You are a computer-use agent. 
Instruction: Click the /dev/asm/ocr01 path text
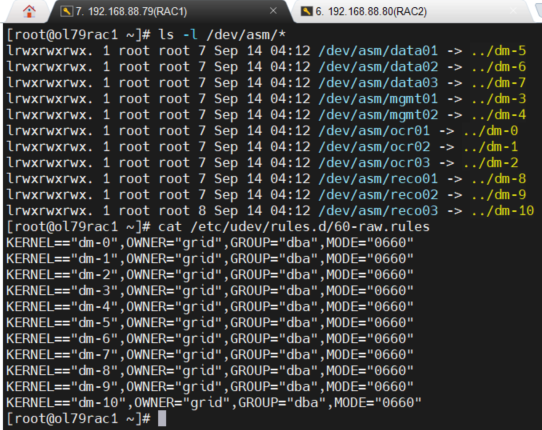click(x=374, y=131)
